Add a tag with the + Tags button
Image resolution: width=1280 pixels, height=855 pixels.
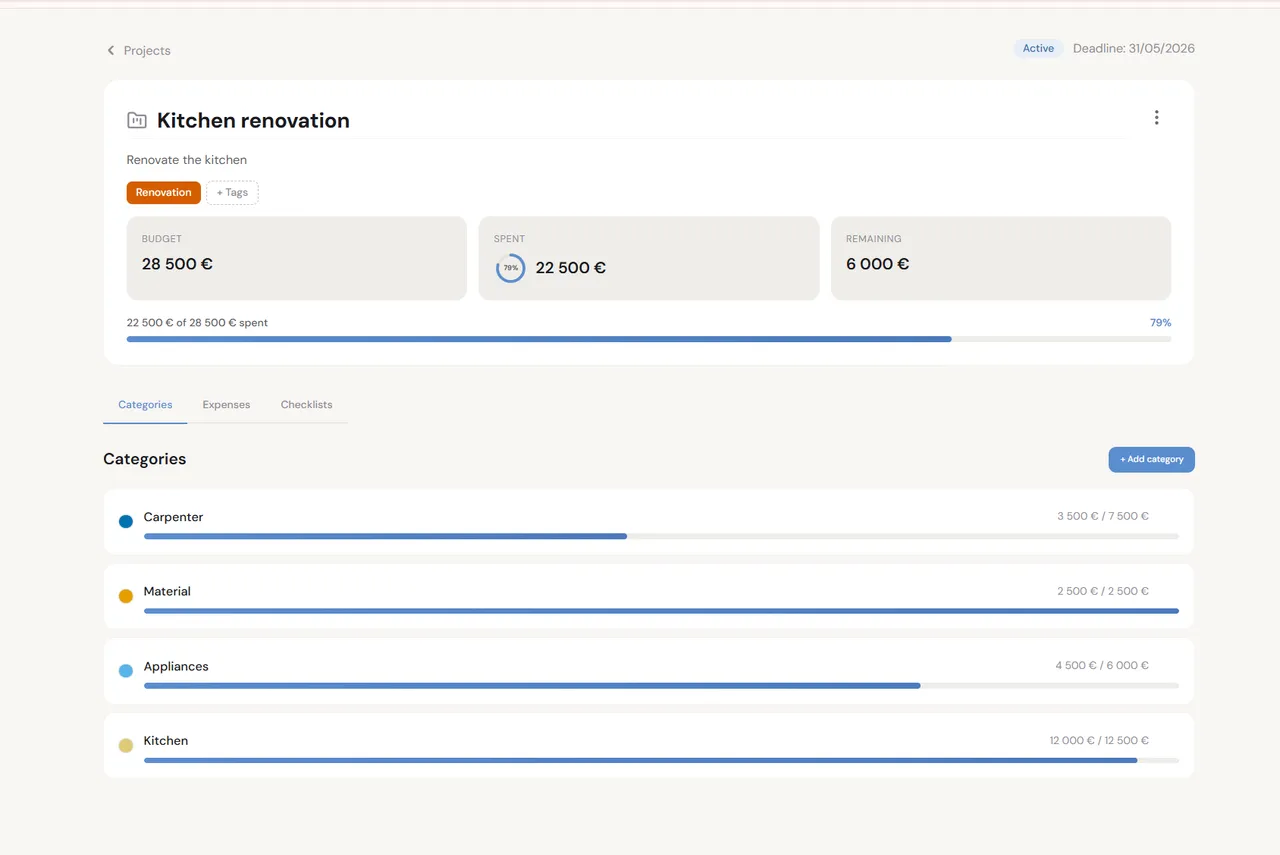232,193
